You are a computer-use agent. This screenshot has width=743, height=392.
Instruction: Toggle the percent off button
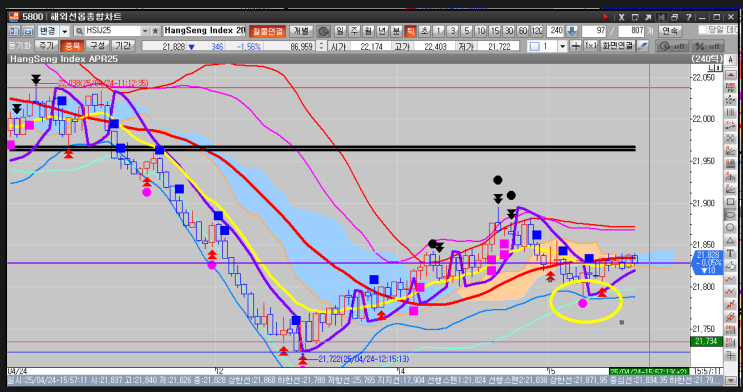pos(707,46)
